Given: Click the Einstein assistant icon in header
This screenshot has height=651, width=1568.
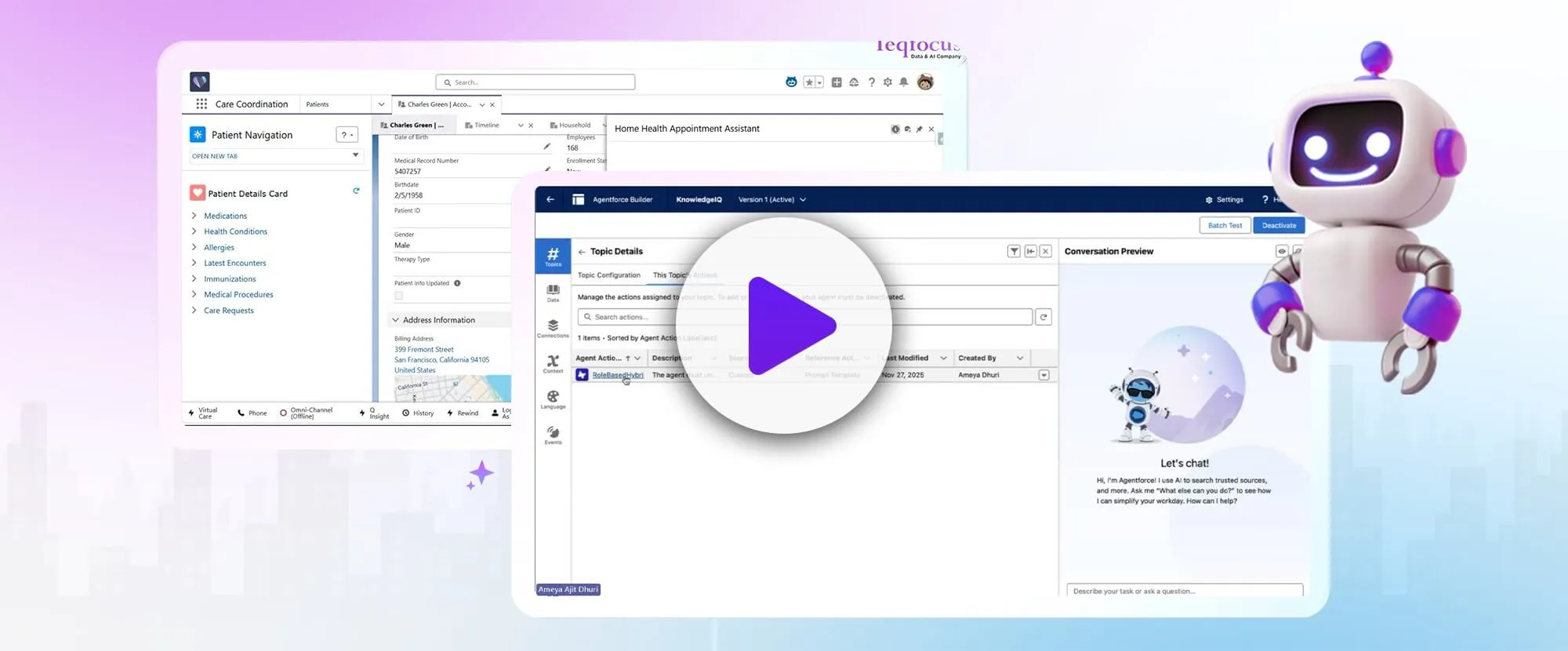Looking at the screenshot, I should tap(791, 82).
